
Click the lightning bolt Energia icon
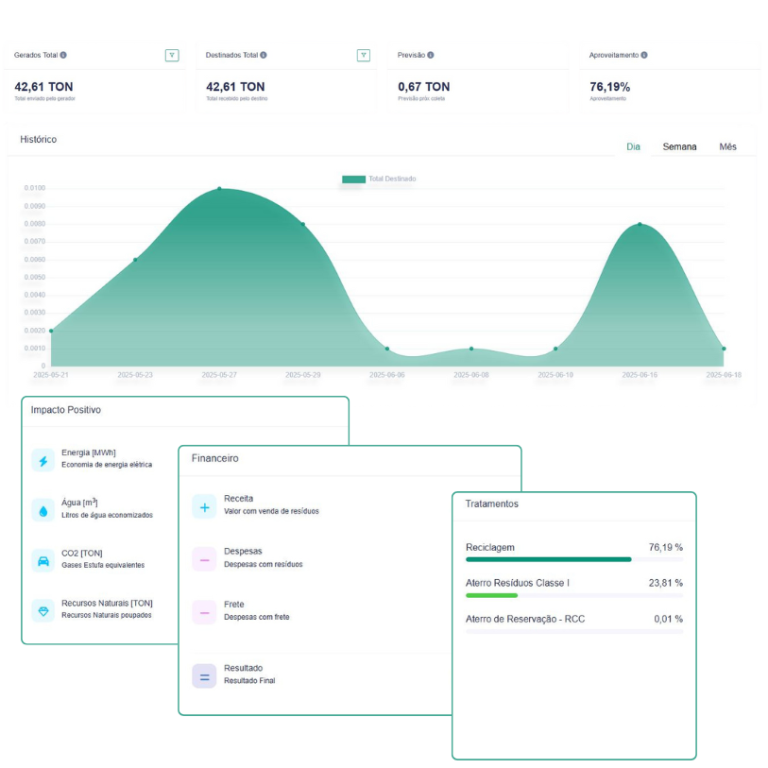43,460
